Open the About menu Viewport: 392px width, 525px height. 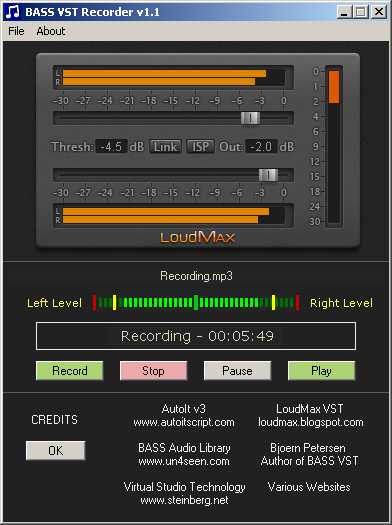tap(51, 31)
